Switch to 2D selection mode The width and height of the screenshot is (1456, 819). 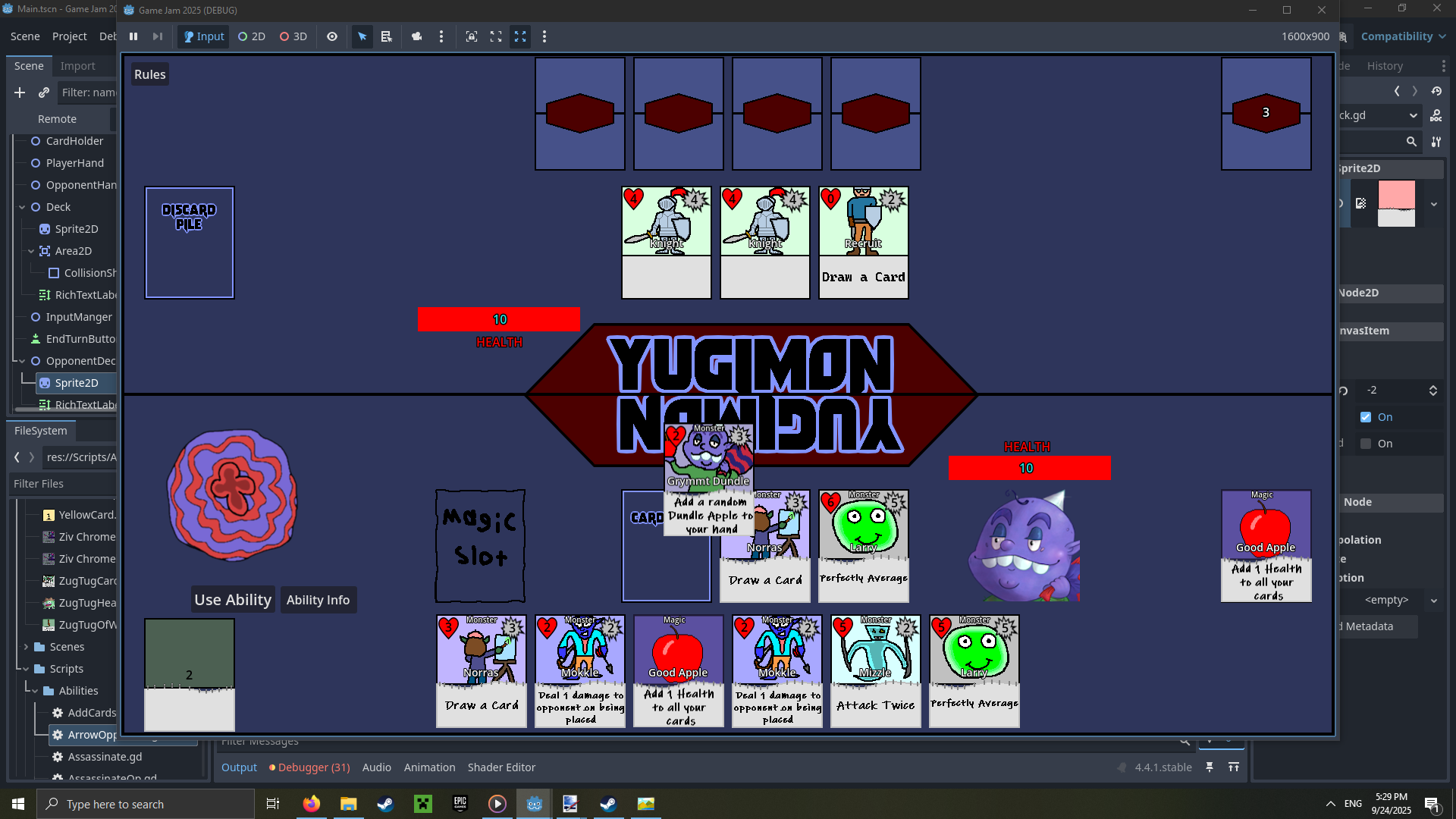click(252, 36)
